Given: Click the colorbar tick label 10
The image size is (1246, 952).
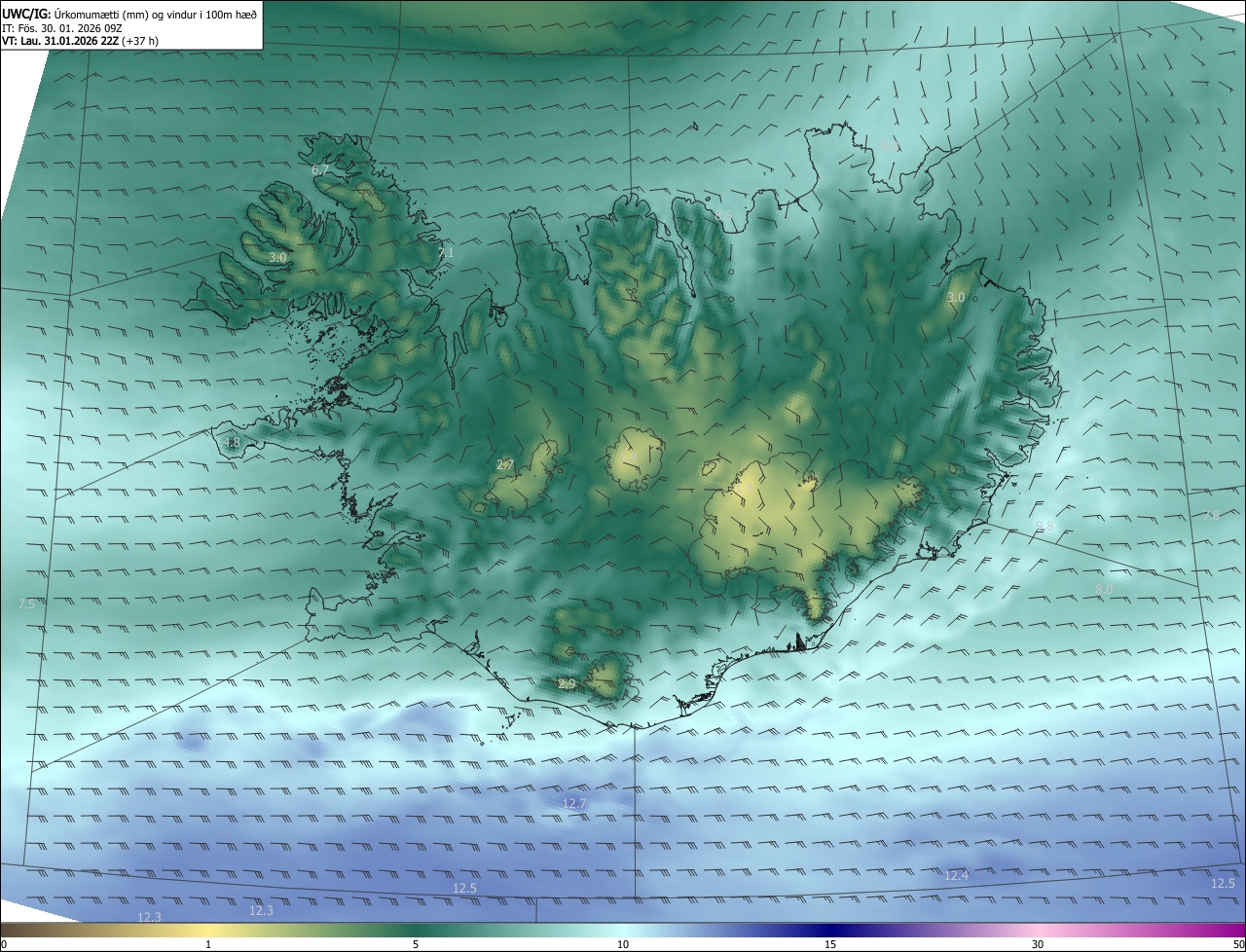Looking at the screenshot, I should [623, 945].
